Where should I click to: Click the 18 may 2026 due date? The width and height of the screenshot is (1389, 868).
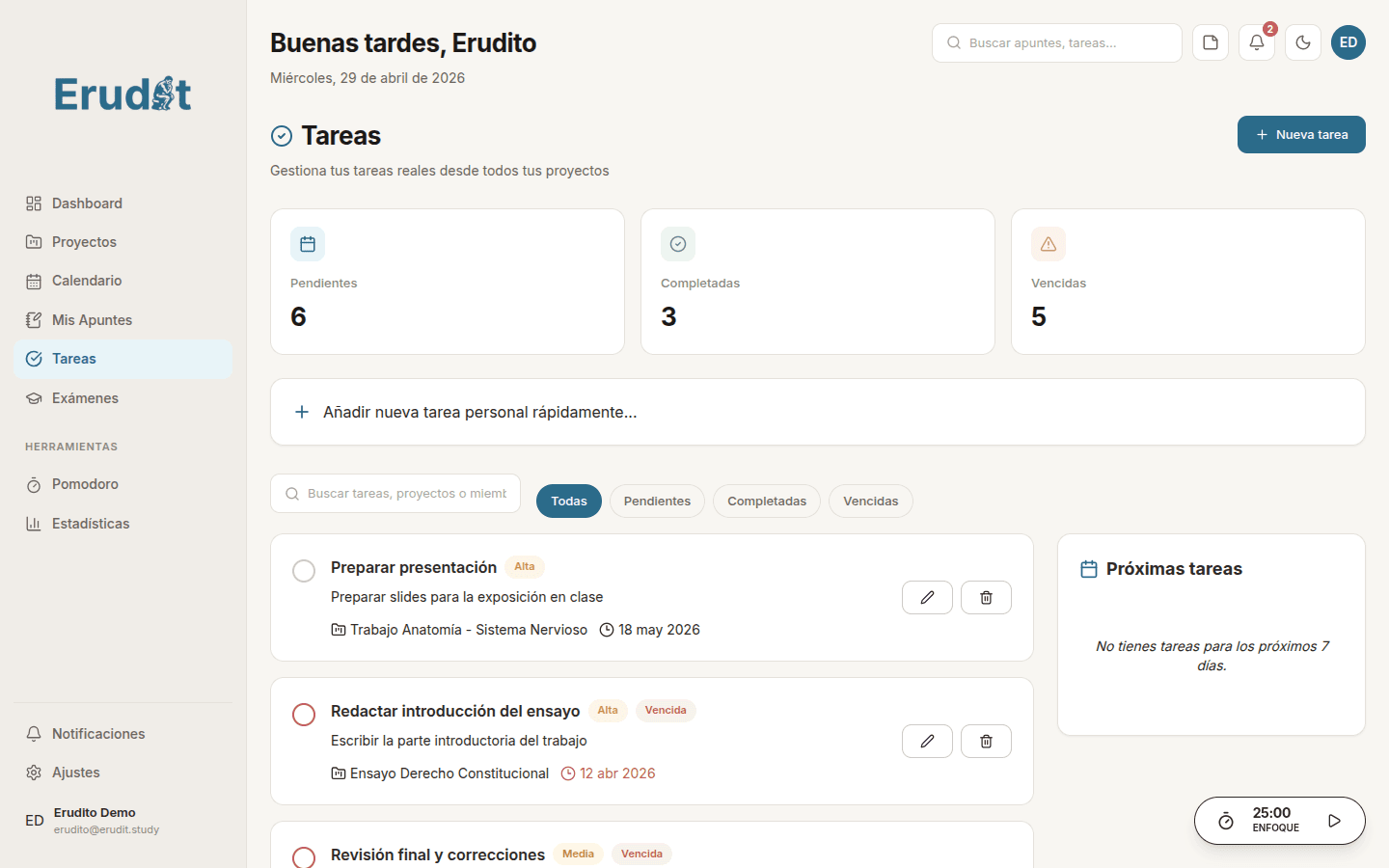pyautogui.click(x=650, y=630)
